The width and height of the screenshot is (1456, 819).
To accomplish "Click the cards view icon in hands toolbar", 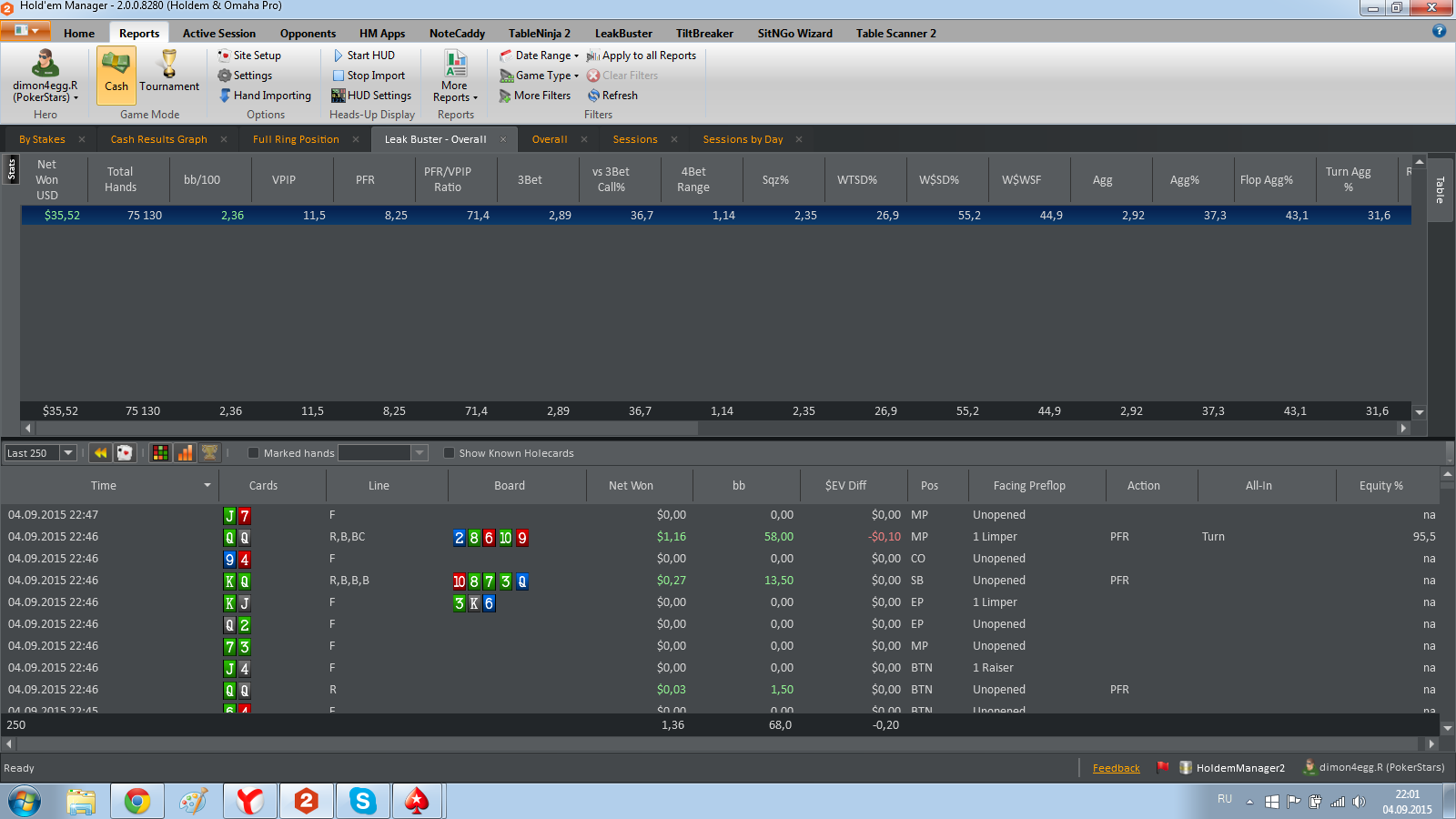I will click(125, 452).
